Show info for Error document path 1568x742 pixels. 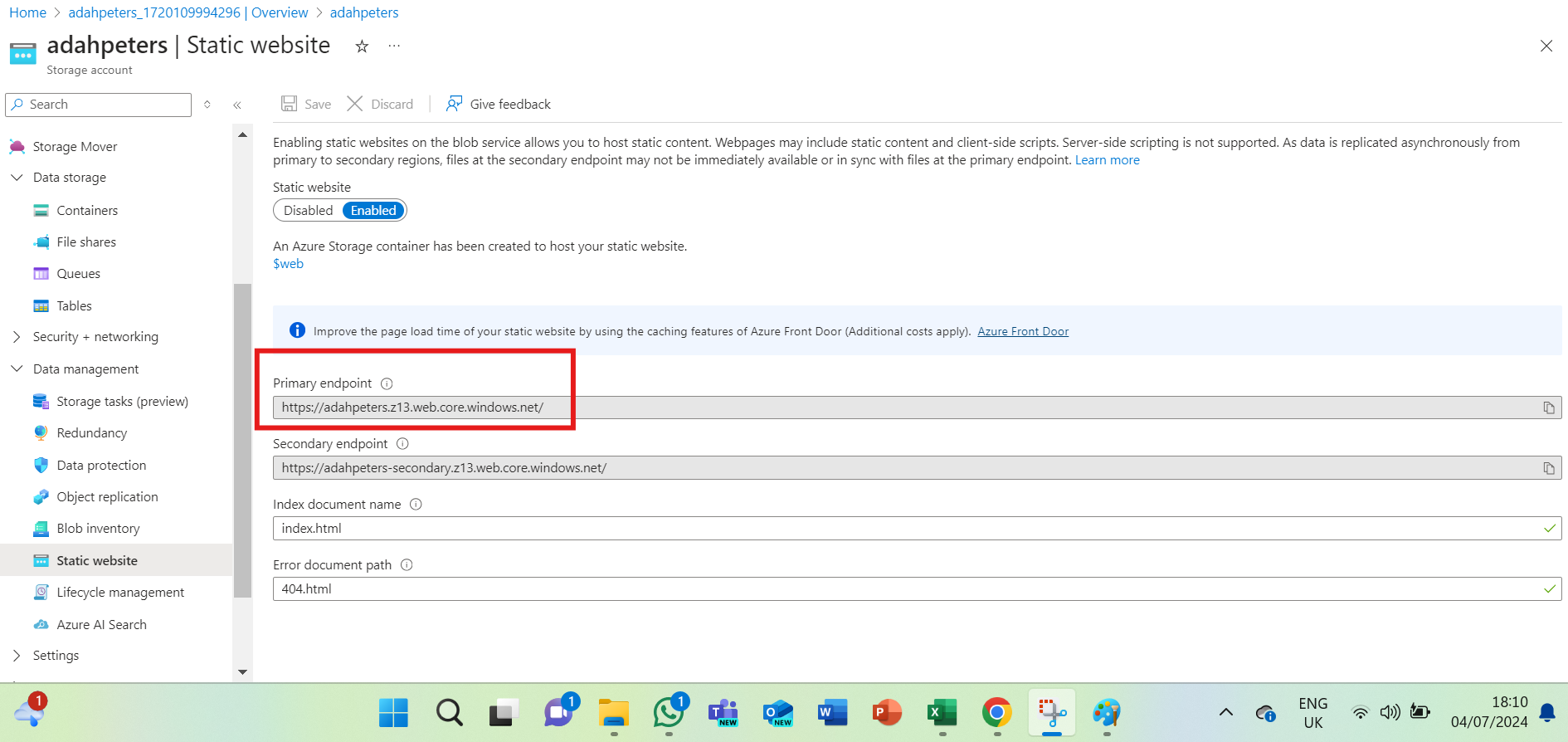407,565
